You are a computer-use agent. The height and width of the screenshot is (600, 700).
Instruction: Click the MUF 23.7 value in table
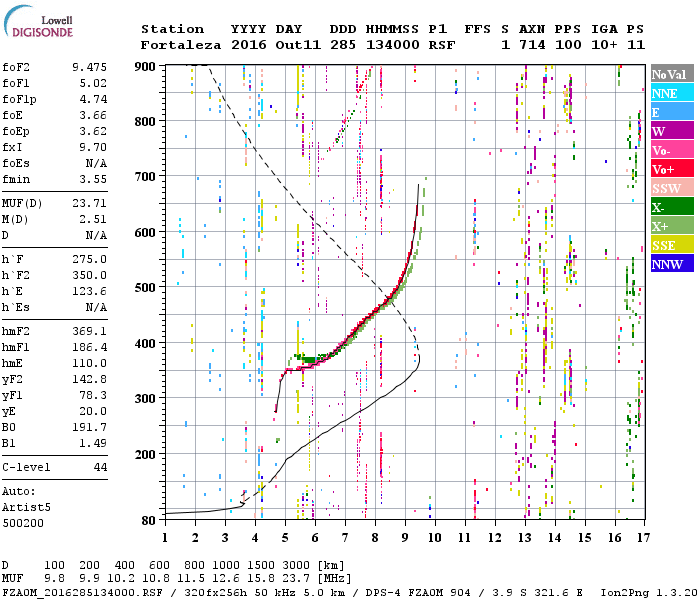tap(296, 579)
